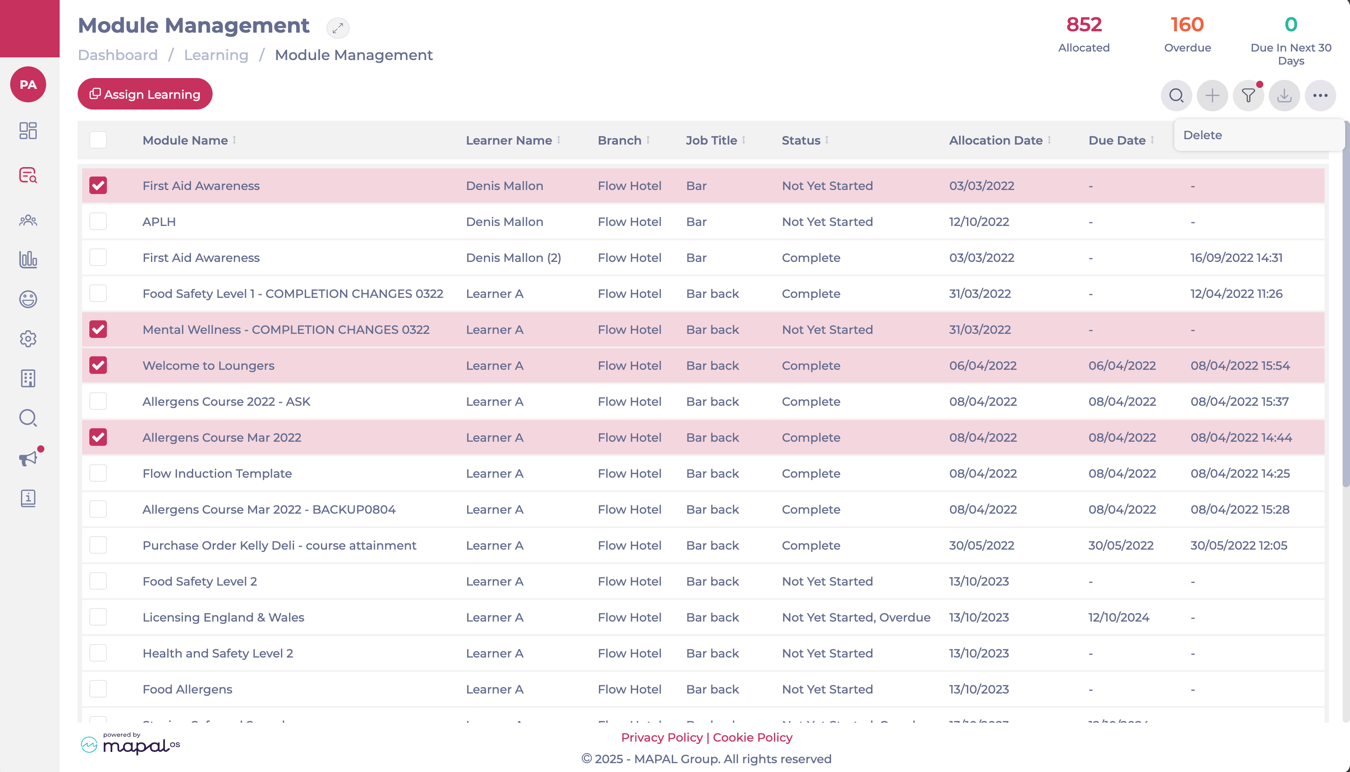Open Branch column sort menu
Image resolution: width=1350 pixels, height=772 pixels.
[648, 140]
